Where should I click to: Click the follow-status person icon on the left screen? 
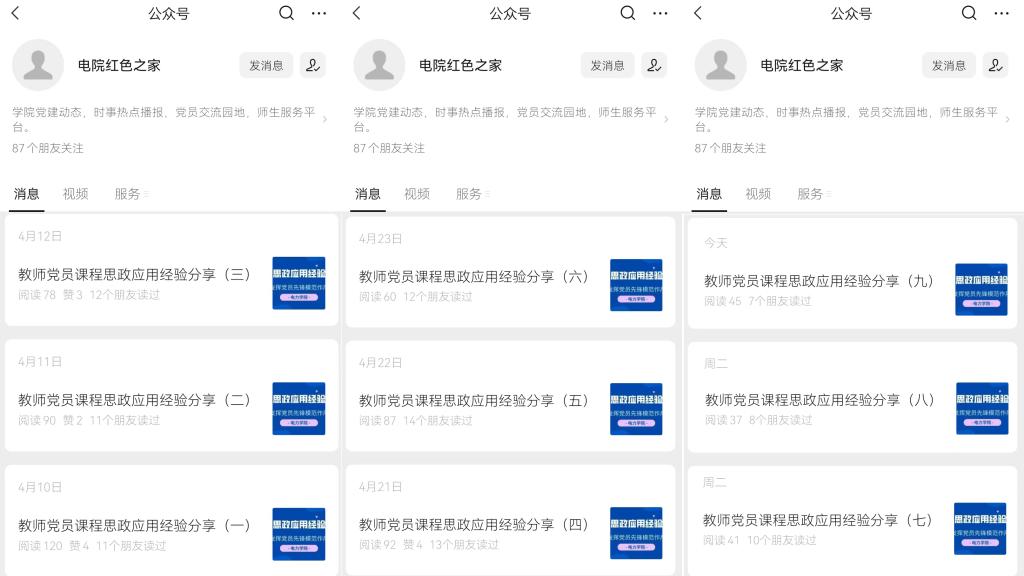[x=313, y=65]
